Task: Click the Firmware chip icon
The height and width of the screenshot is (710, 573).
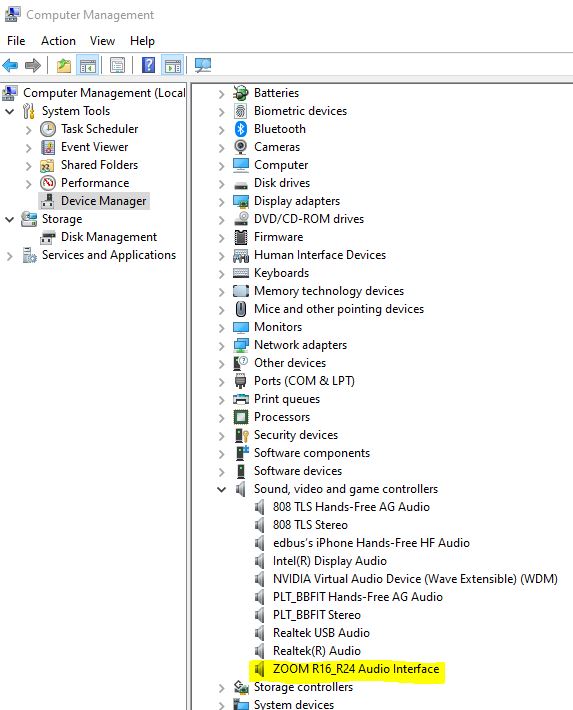Action: click(x=241, y=237)
